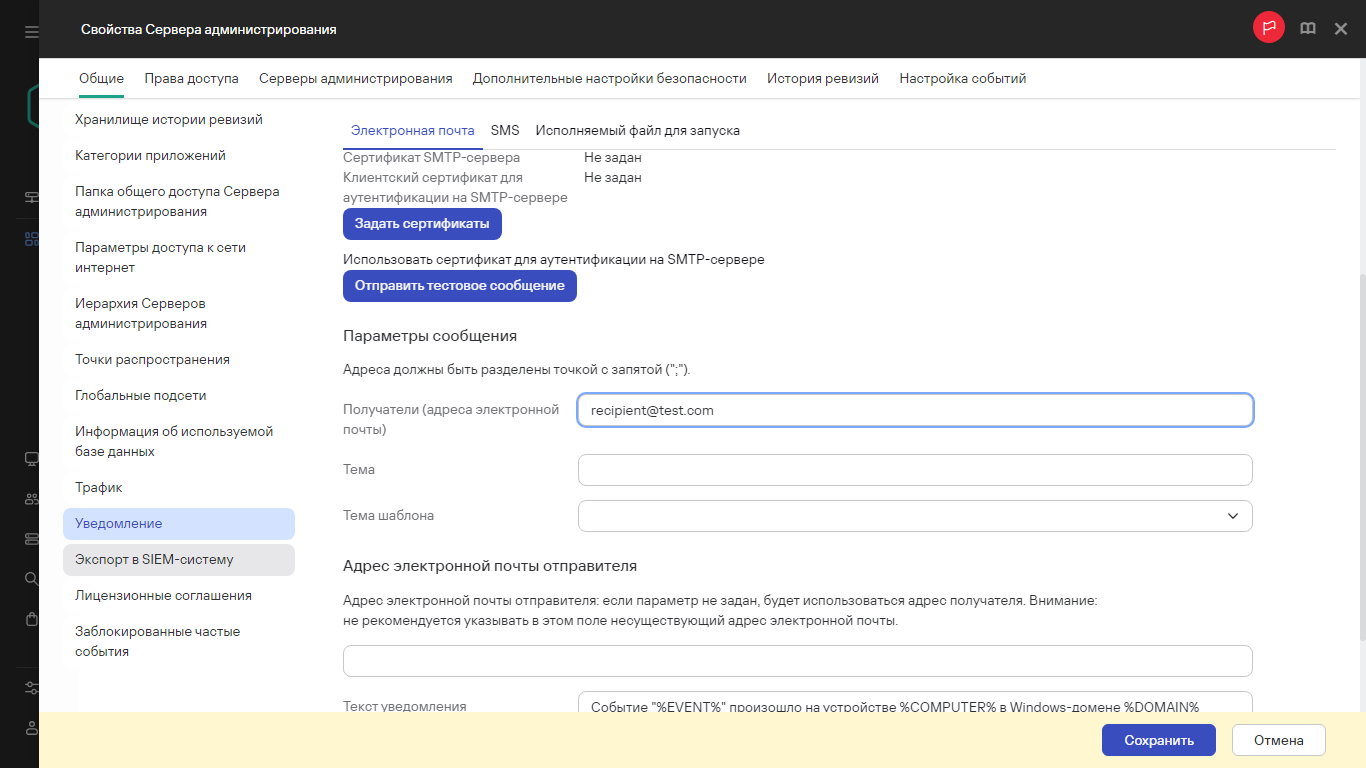1366x768 pixels.
Task: Click the red flag notifications icon
Action: pos(1268,29)
